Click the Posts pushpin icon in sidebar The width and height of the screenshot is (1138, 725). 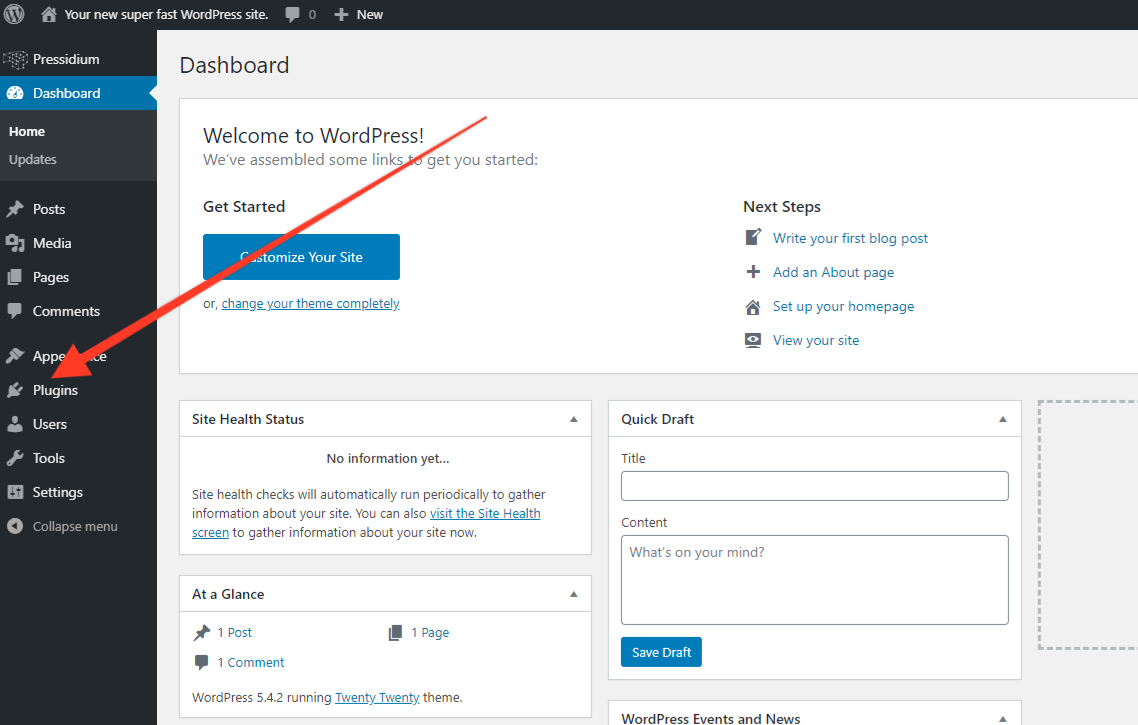click(x=15, y=209)
